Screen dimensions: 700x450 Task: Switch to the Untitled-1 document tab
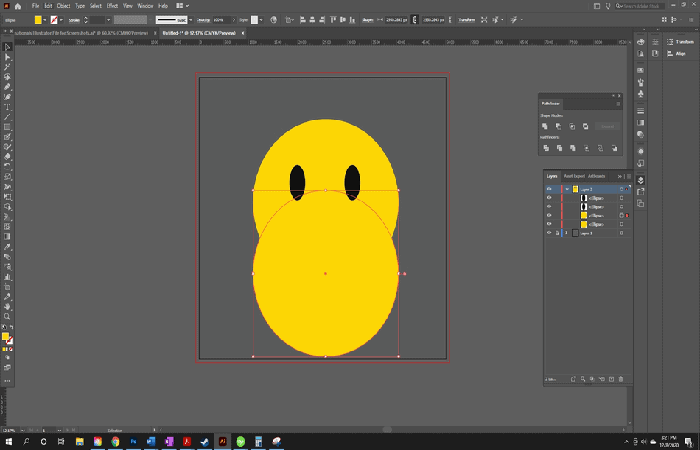coord(199,33)
